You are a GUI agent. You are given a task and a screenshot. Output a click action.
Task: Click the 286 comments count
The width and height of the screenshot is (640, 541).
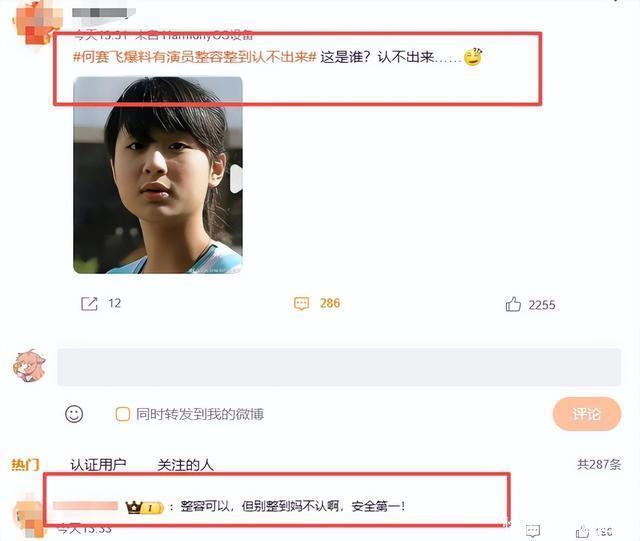330,303
